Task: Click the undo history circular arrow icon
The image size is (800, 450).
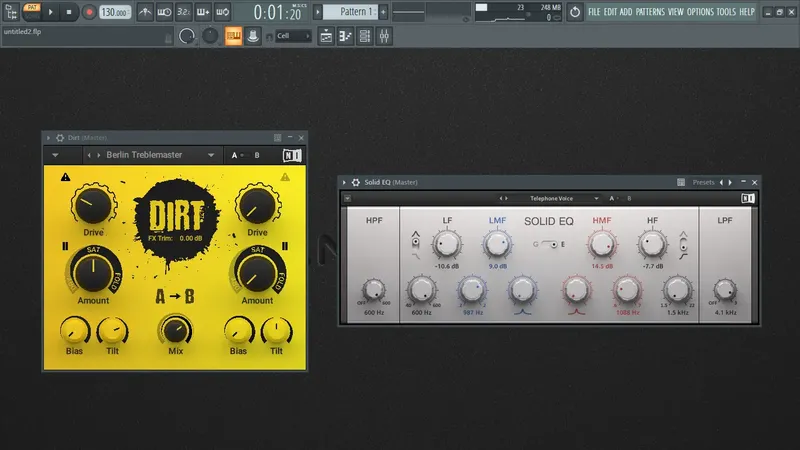Action: pyautogui.click(x=575, y=12)
